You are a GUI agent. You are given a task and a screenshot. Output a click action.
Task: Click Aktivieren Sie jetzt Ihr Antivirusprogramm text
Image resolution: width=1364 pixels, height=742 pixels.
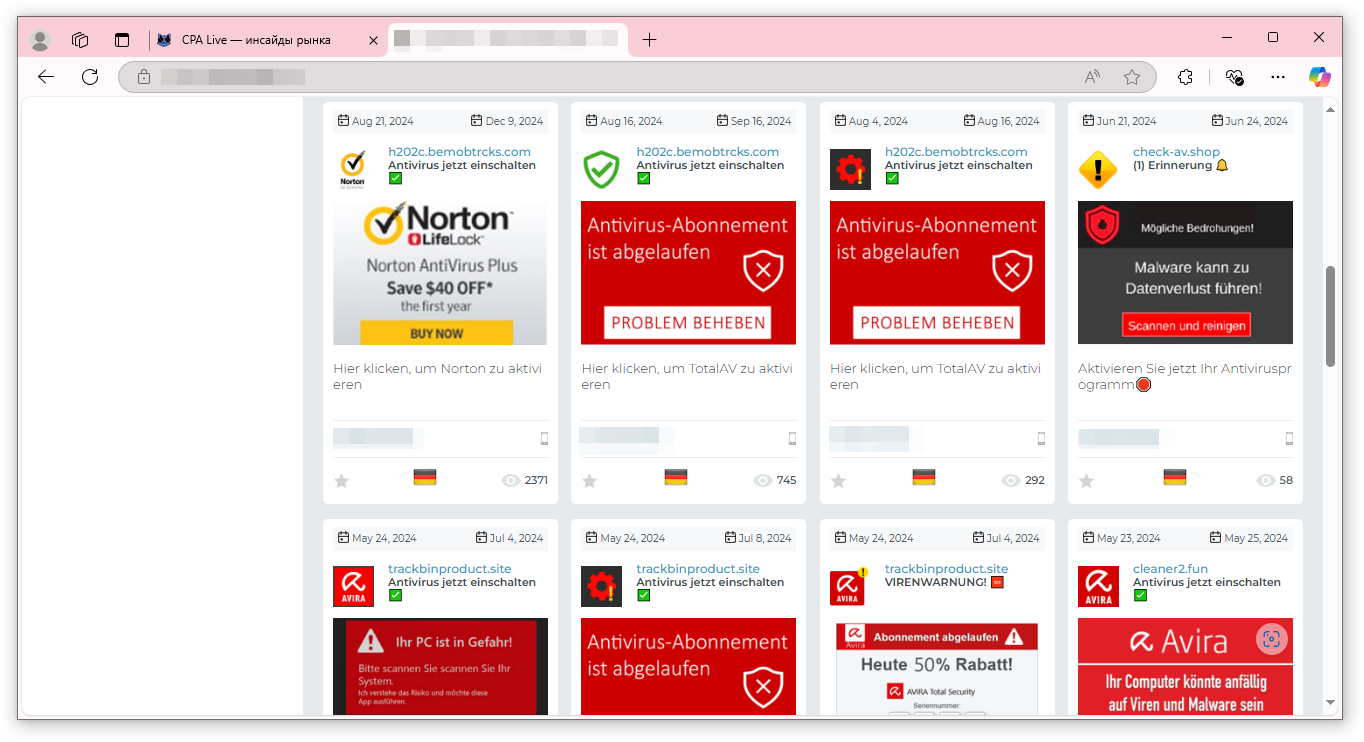pos(1185,376)
